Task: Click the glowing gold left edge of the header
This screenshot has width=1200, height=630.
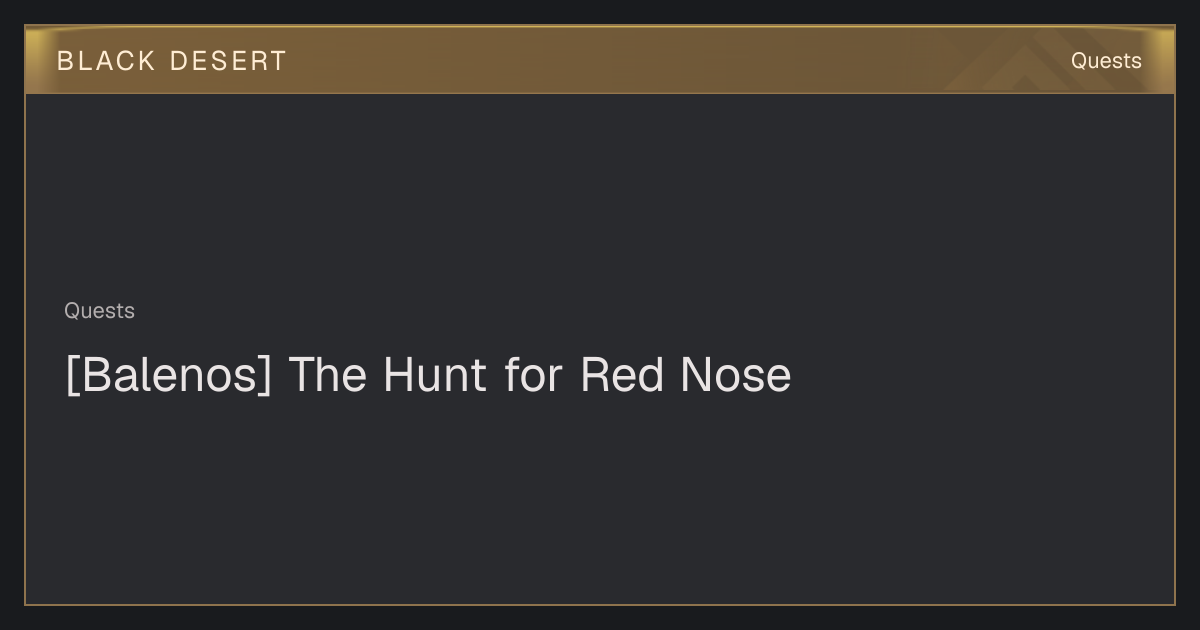Action: [x=35, y=60]
